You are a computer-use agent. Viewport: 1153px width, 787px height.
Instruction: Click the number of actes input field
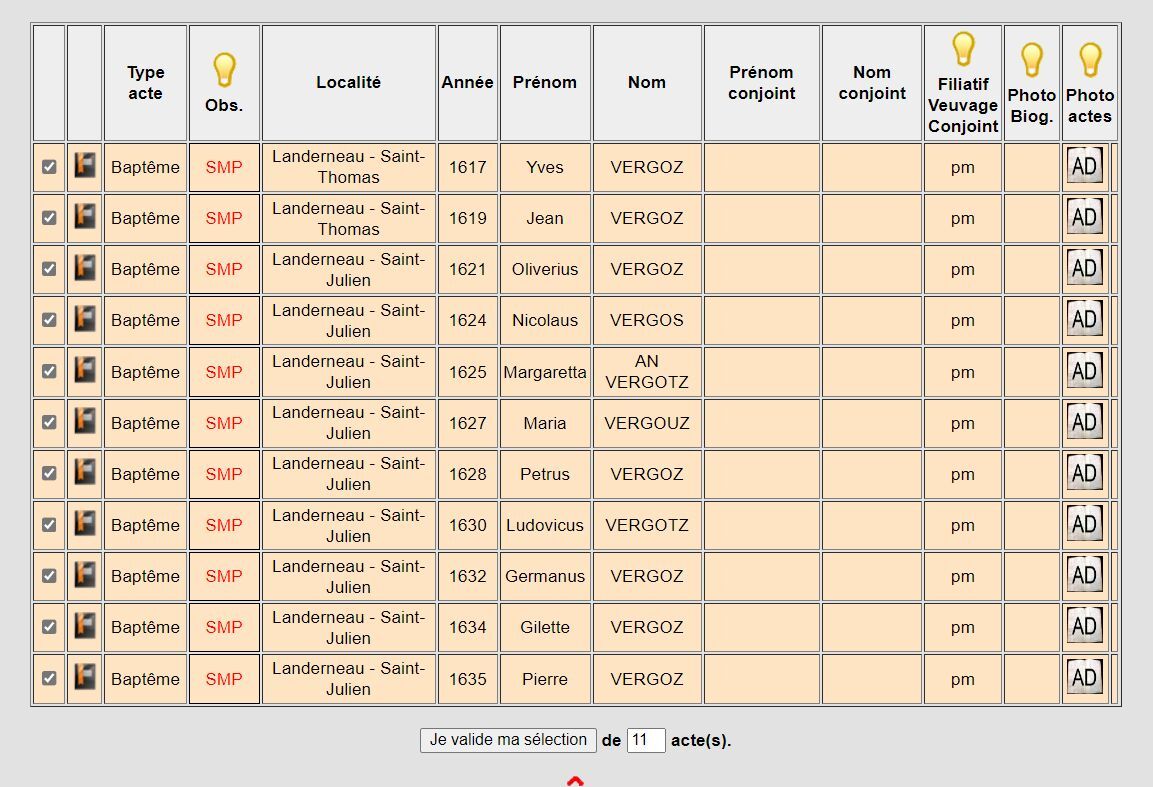point(646,740)
